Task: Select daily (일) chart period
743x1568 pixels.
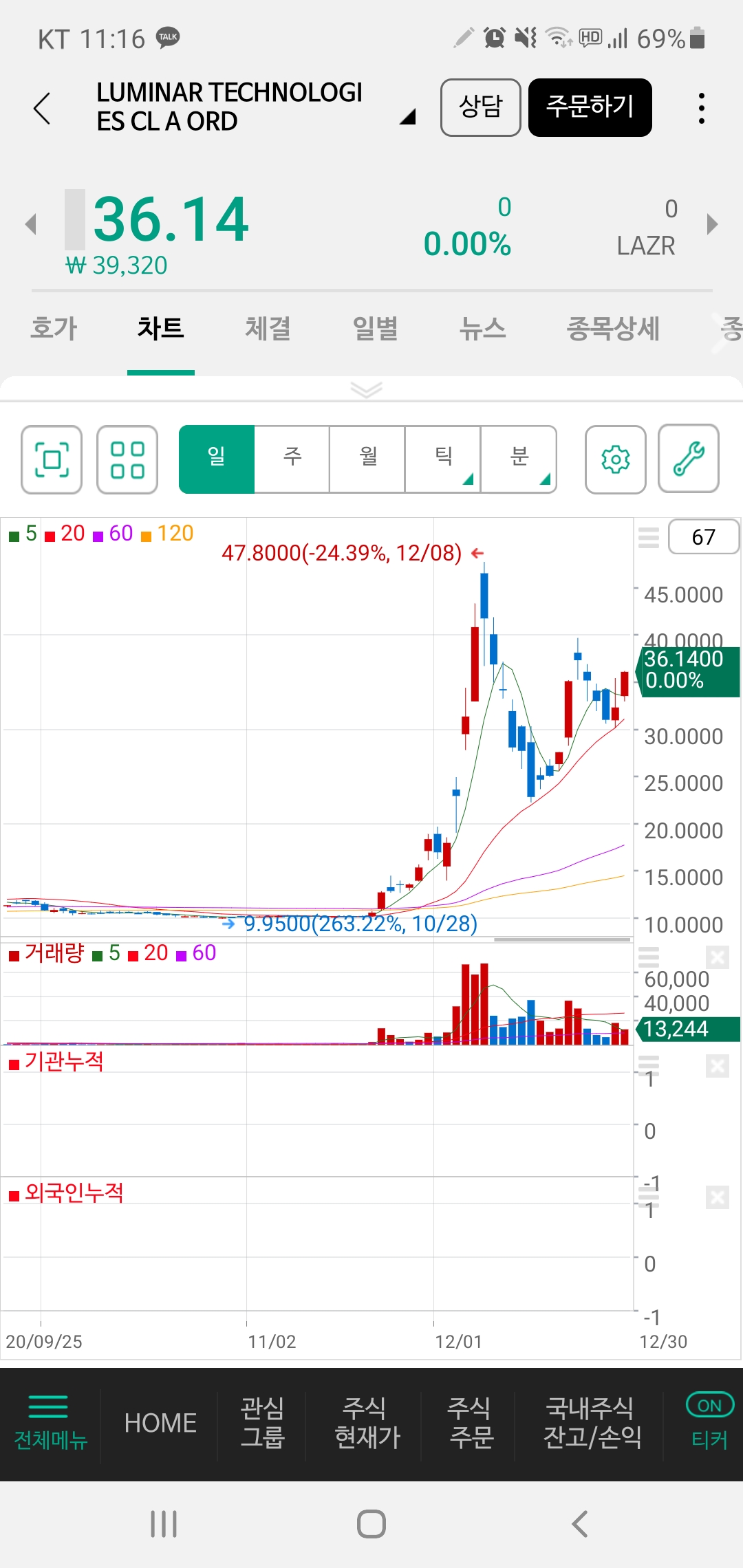Action: pyautogui.click(x=217, y=459)
